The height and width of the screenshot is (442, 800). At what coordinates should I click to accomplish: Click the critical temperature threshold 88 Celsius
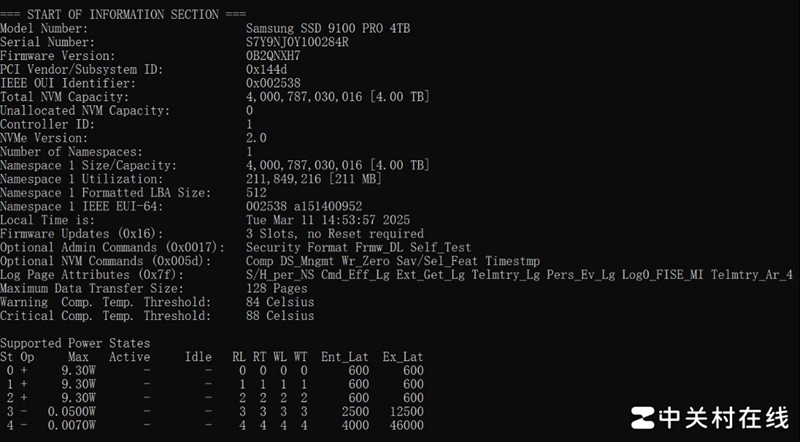[x=280, y=316]
